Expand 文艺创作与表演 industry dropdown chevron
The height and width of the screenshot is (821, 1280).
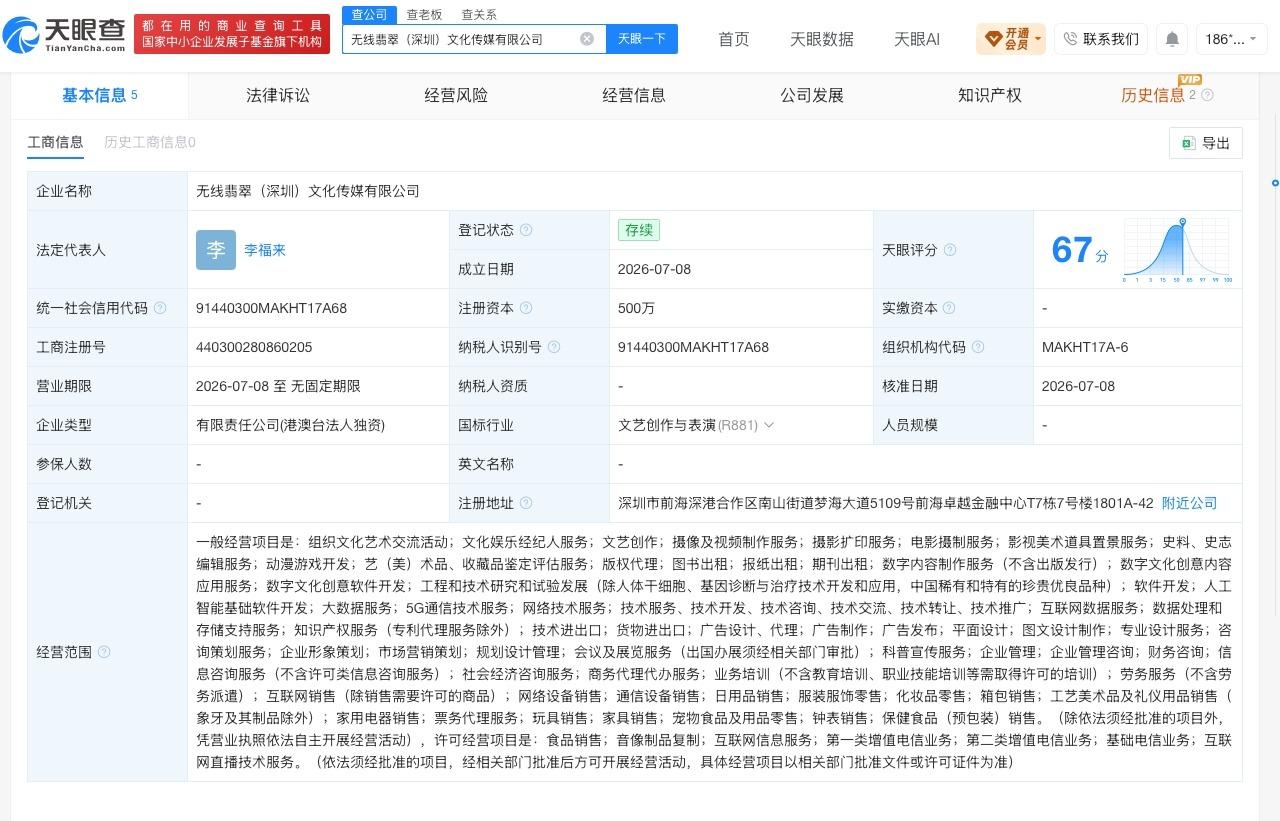(769, 425)
